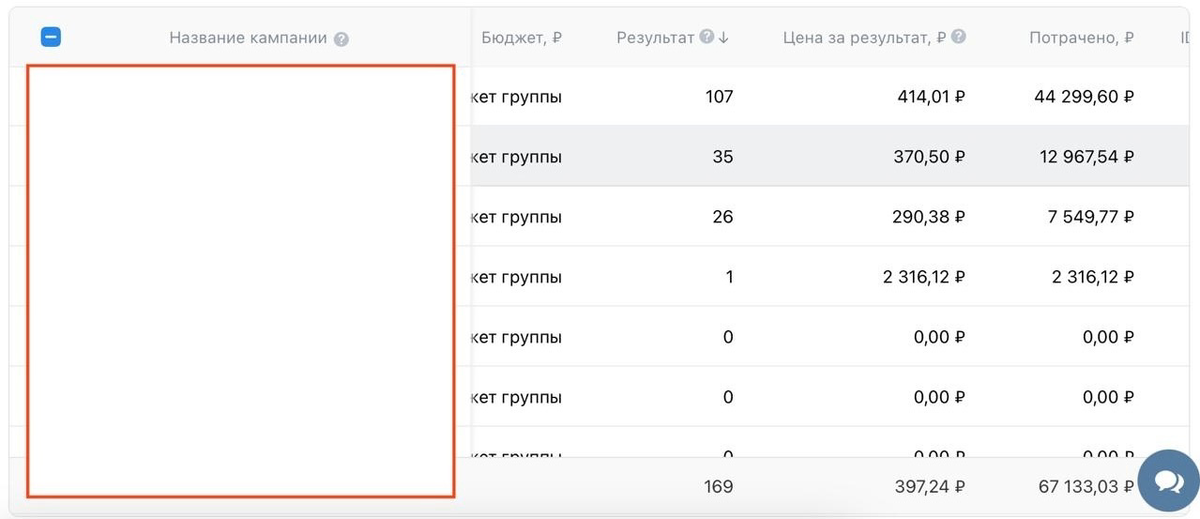Click help icon beside Результат header

click(x=707, y=38)
